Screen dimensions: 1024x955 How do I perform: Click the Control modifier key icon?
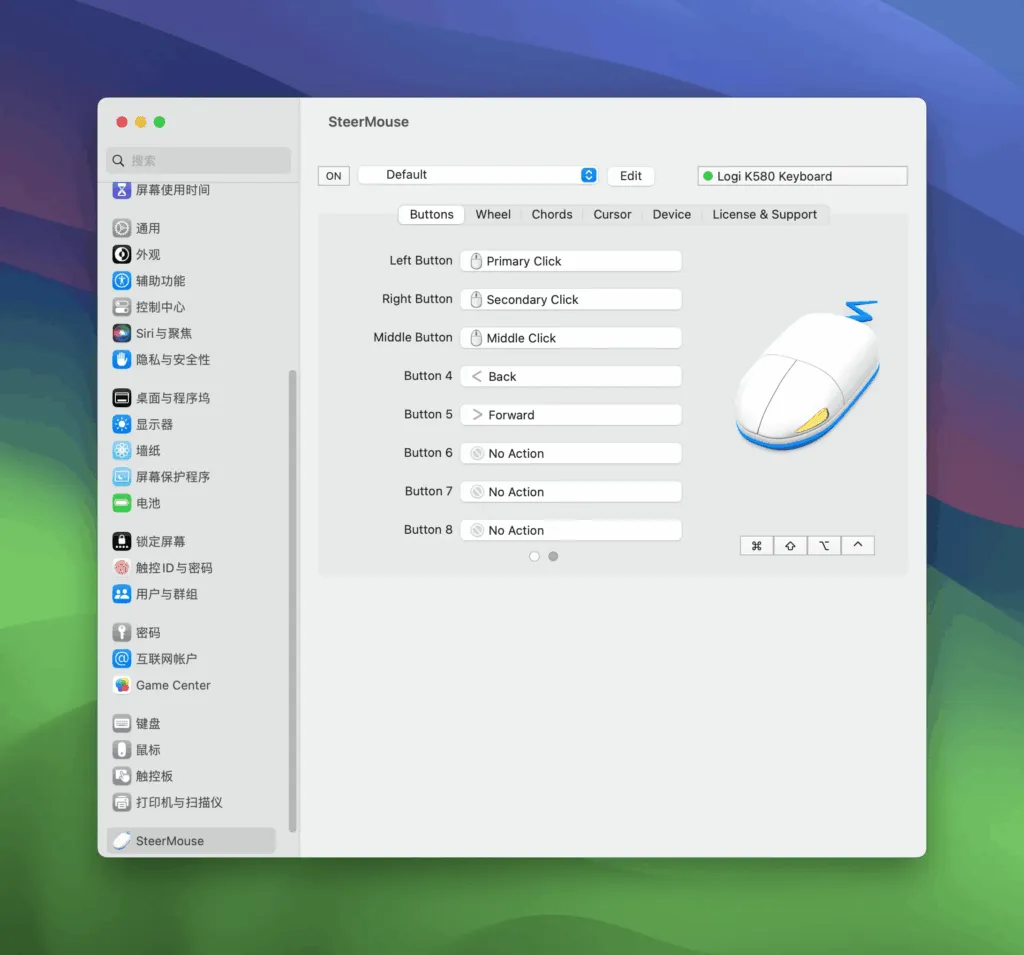858,545
